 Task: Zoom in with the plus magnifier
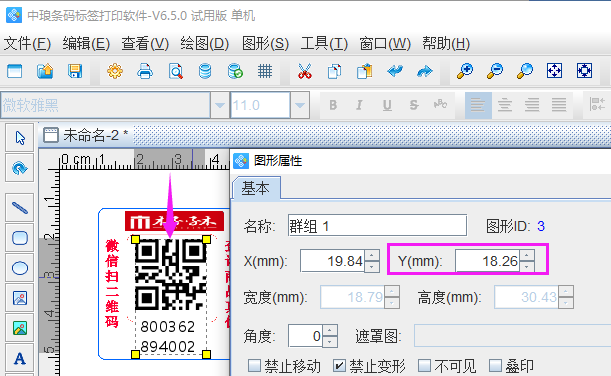tap(465, 71)
